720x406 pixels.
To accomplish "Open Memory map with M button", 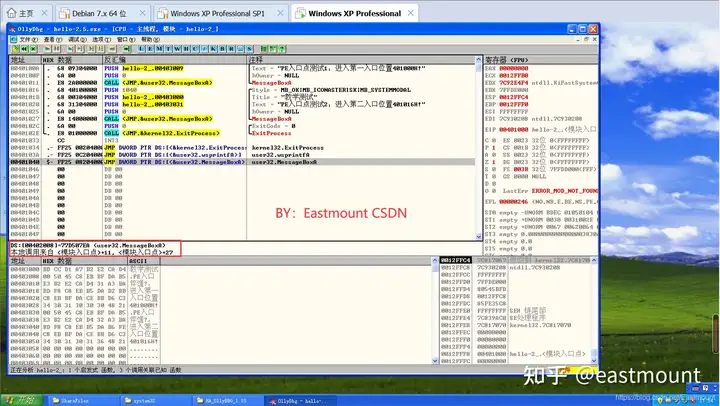I will (x=159, y=49).
